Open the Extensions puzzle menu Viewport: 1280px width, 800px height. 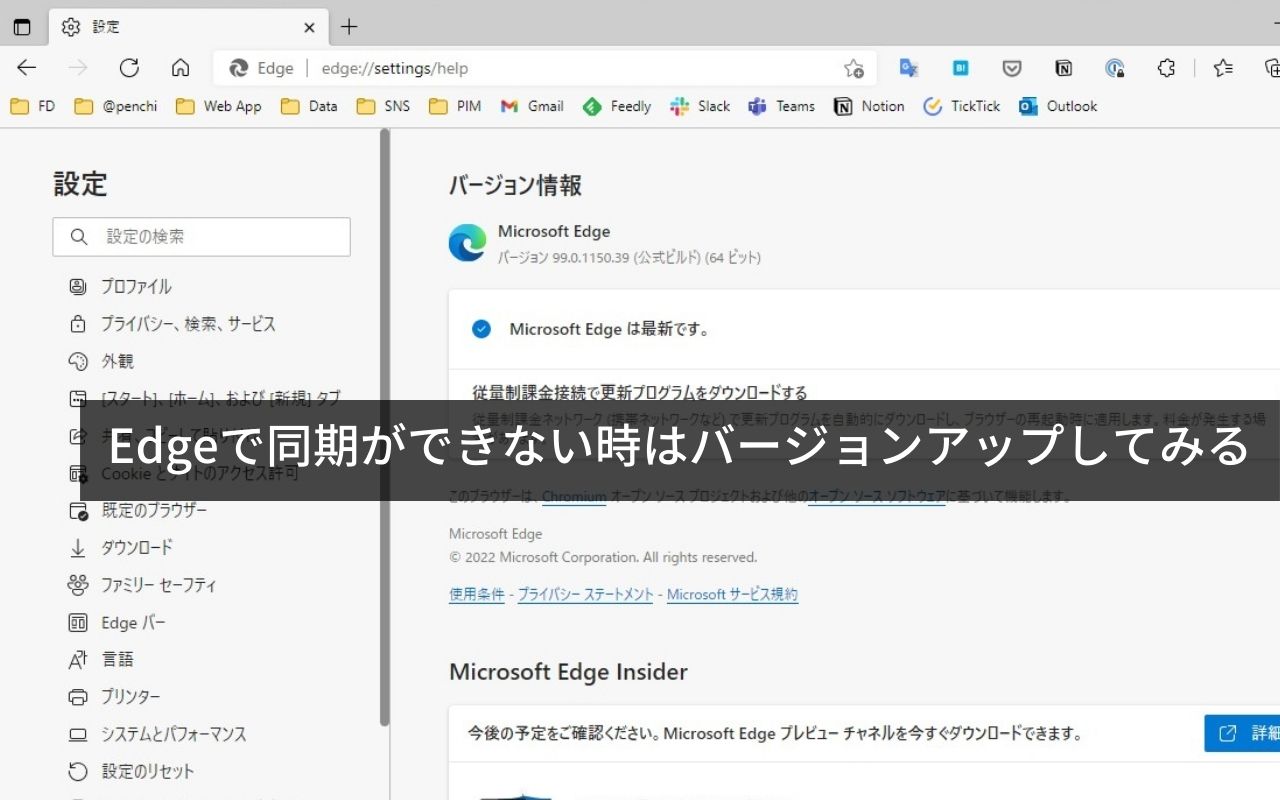tap(1166, 68)
